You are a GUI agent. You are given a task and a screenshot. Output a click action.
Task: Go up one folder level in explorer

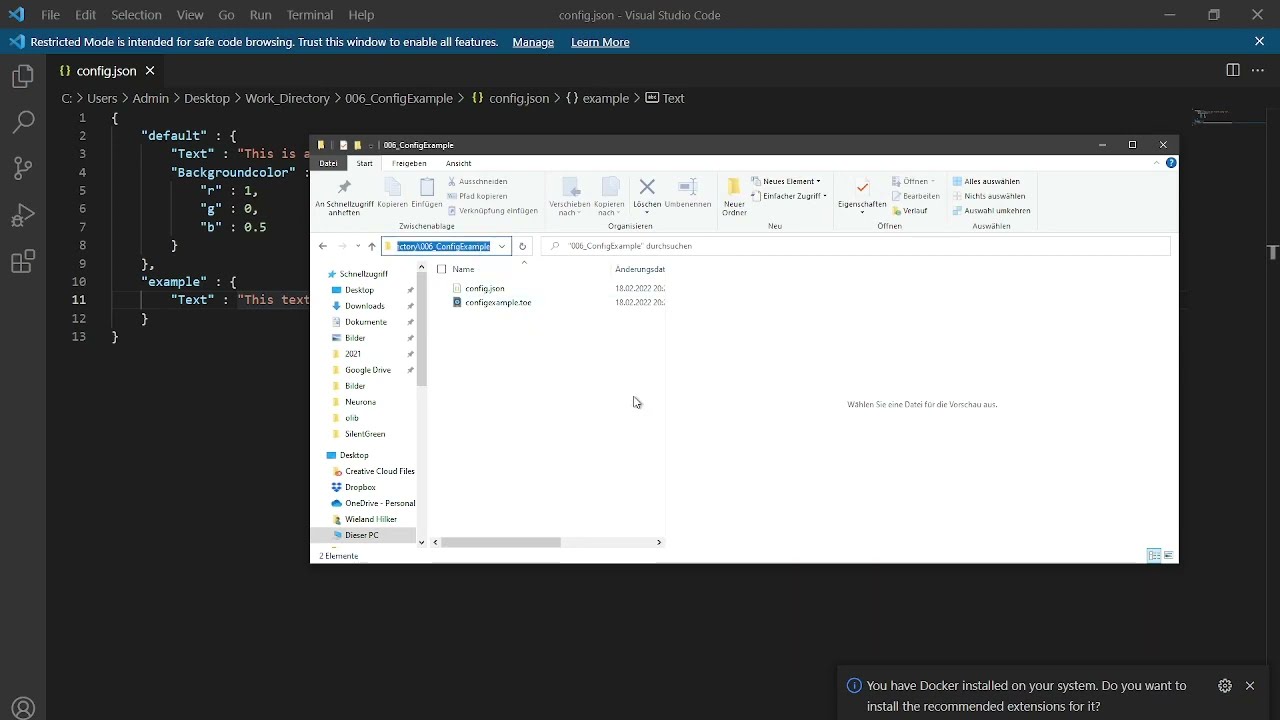pyautogui.click(x=372, y=246)
